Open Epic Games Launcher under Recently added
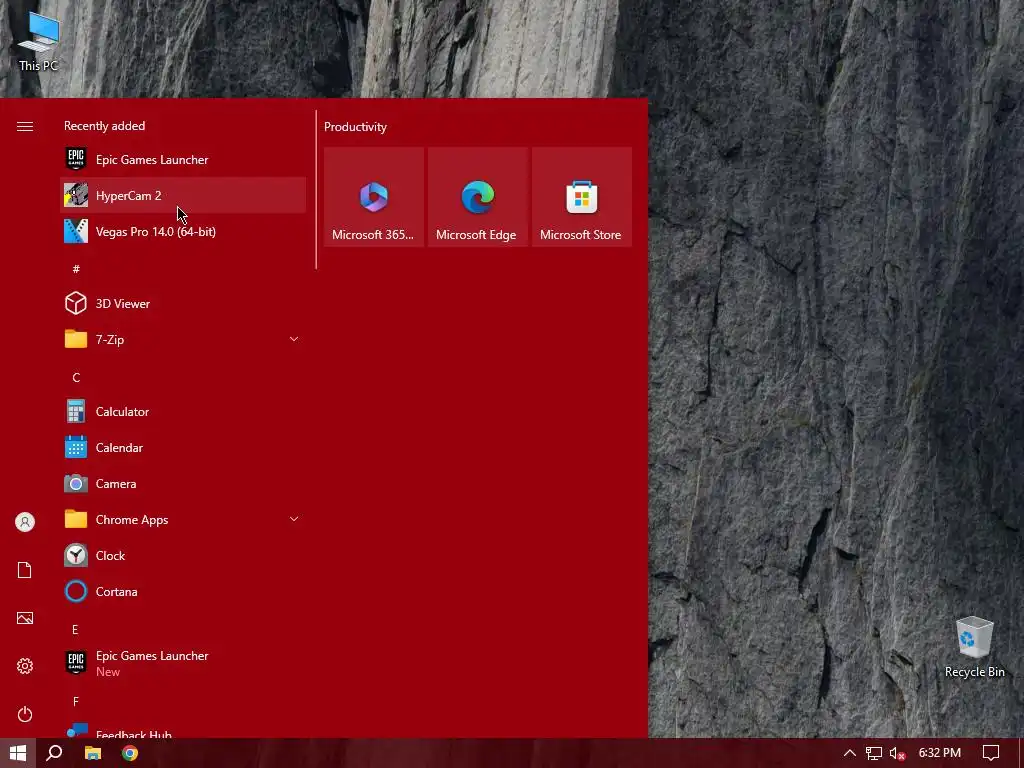Viewport: 1024px width, 768px height. point(183,159)
